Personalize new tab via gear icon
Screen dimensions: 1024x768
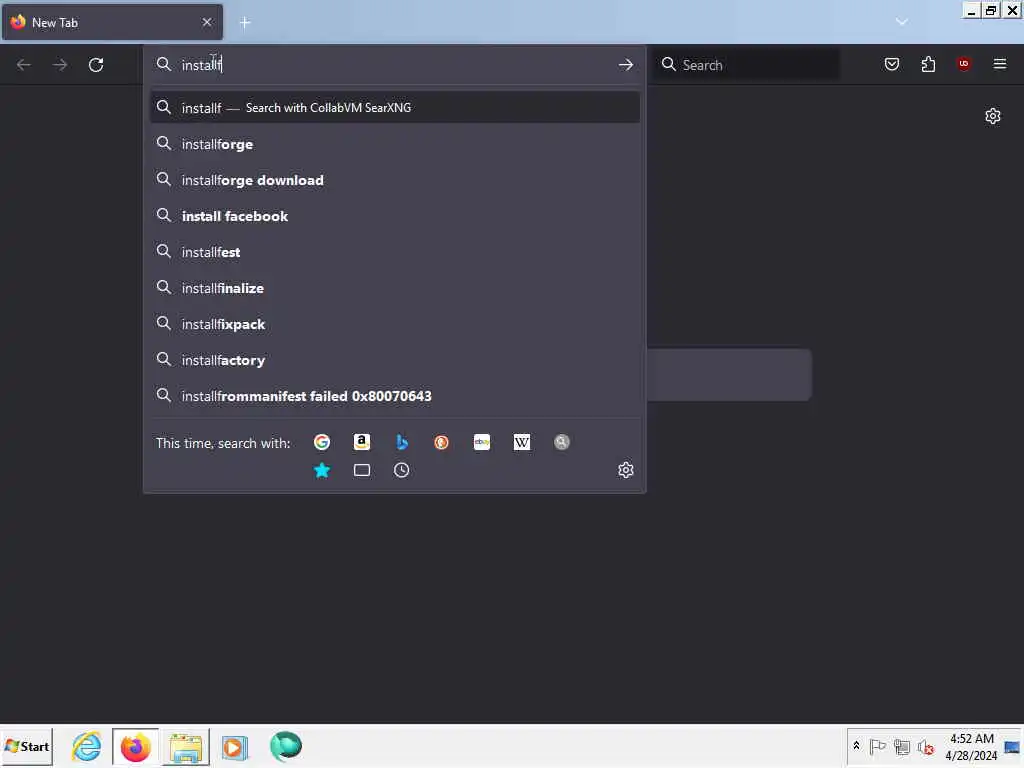pyautogui.click(x=993, y=116)
